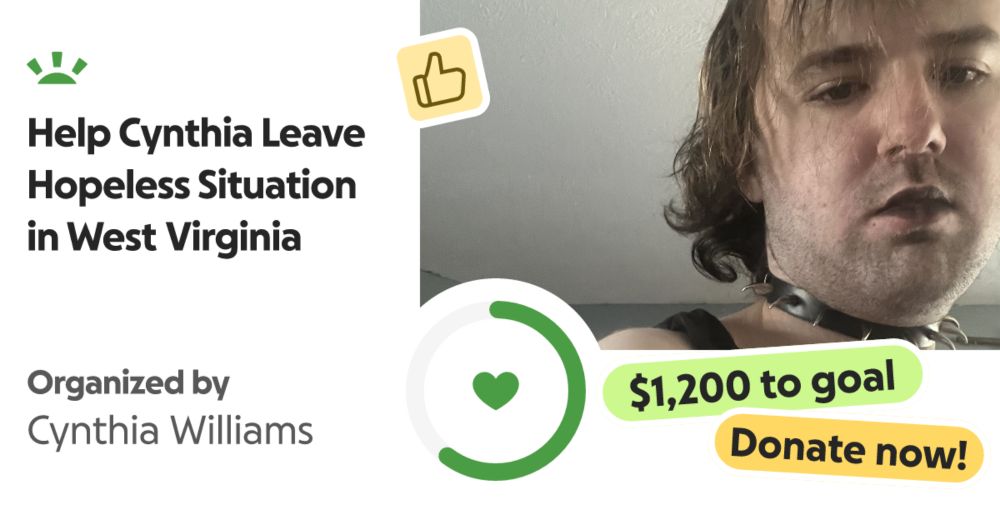The image size is (1000, 525).
Task: Select the word "Virginia" in the title
Action: (x=233, y=237)
